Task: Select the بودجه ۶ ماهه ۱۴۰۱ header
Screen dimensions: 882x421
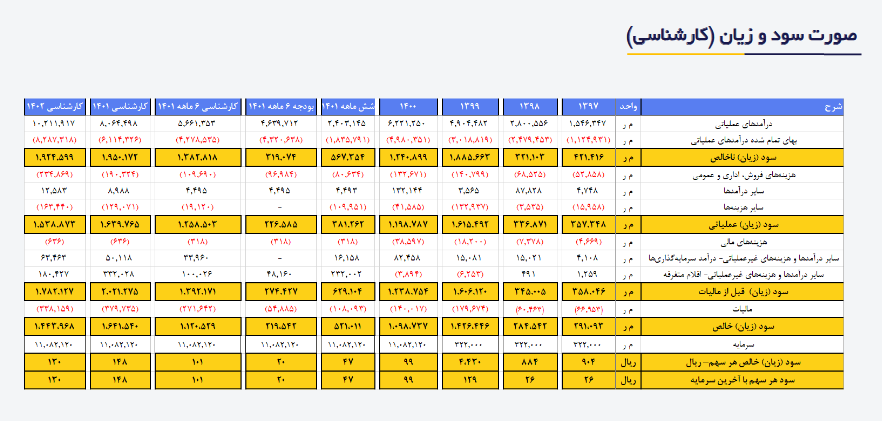Action: pyautogui.click(x=279, y=106)
